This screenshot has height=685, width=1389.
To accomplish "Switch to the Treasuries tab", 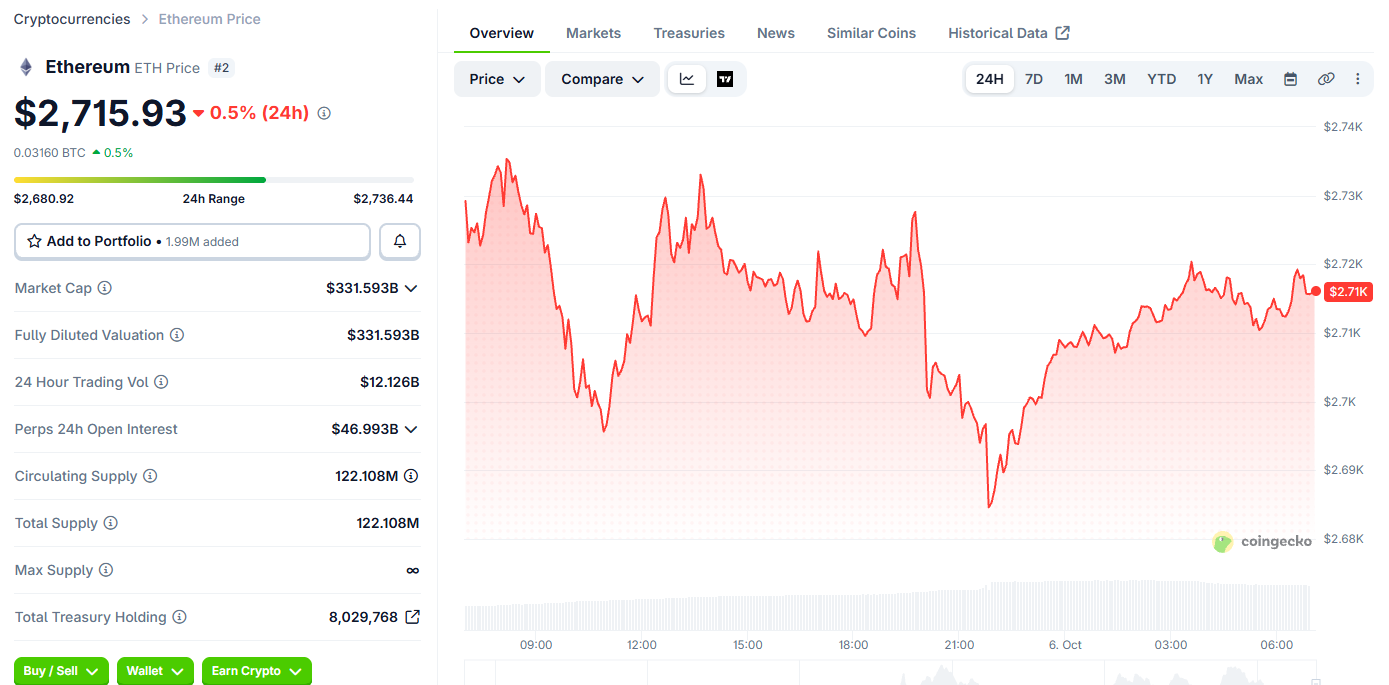I will (x=689, y=33).
